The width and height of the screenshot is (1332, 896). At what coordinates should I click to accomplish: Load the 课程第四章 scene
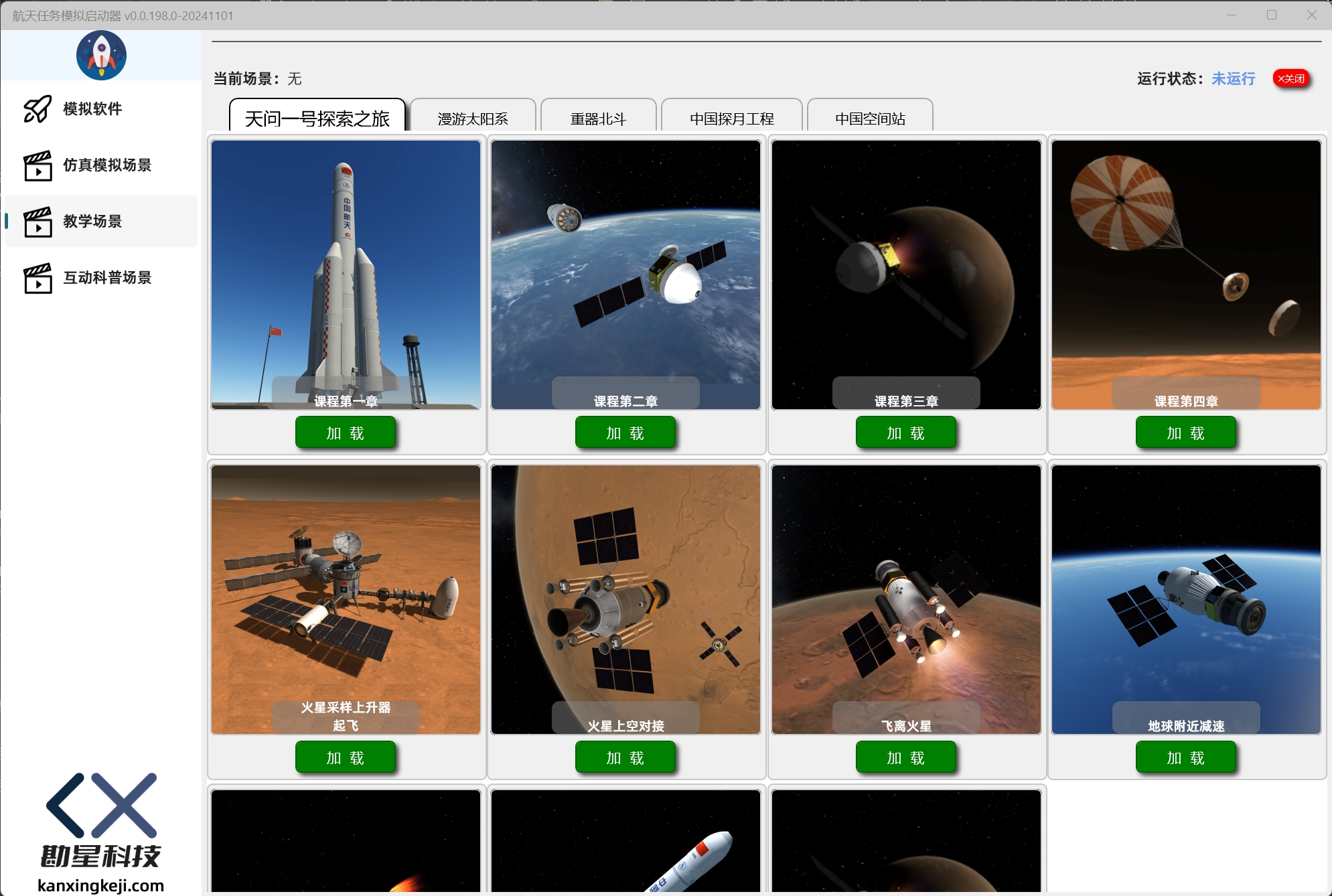tap(1186, 433)
